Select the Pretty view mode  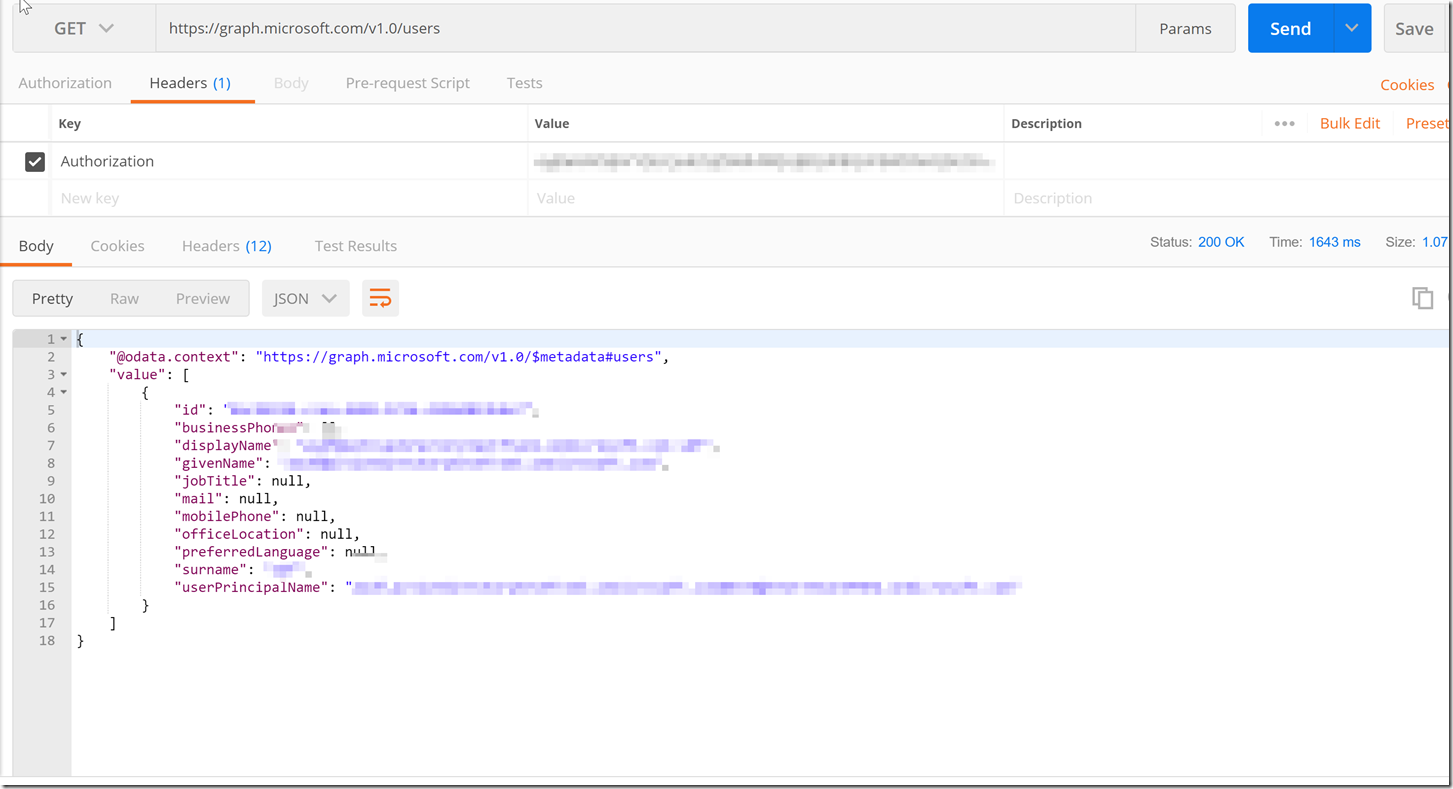pos(52,298)
